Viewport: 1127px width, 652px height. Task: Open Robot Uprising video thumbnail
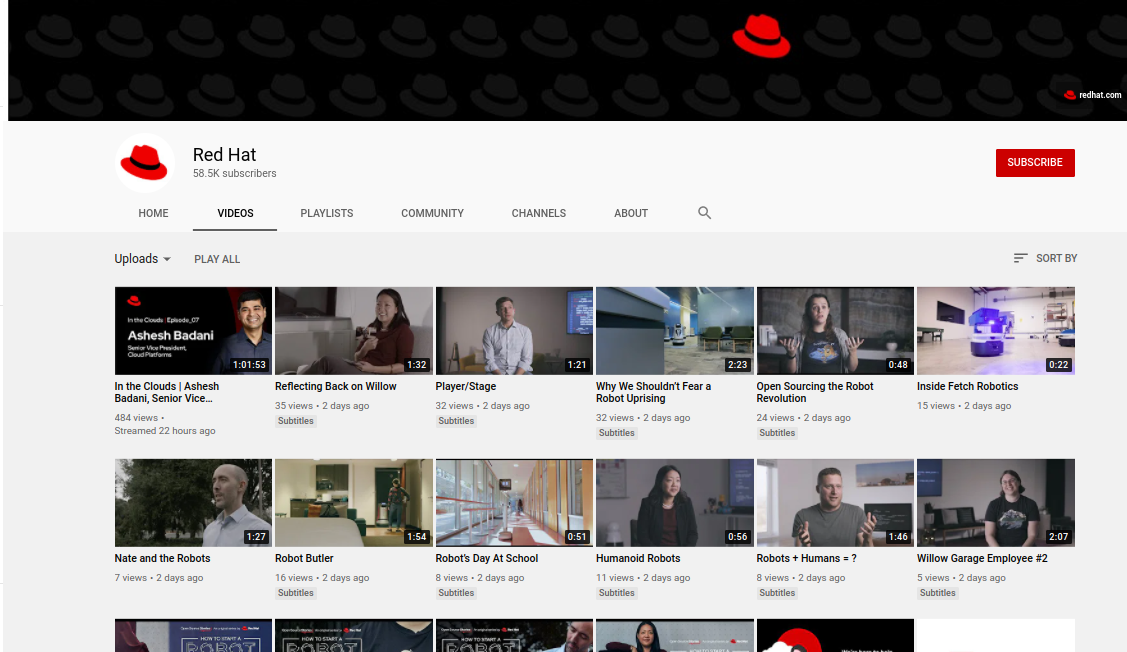pos(675,331)
